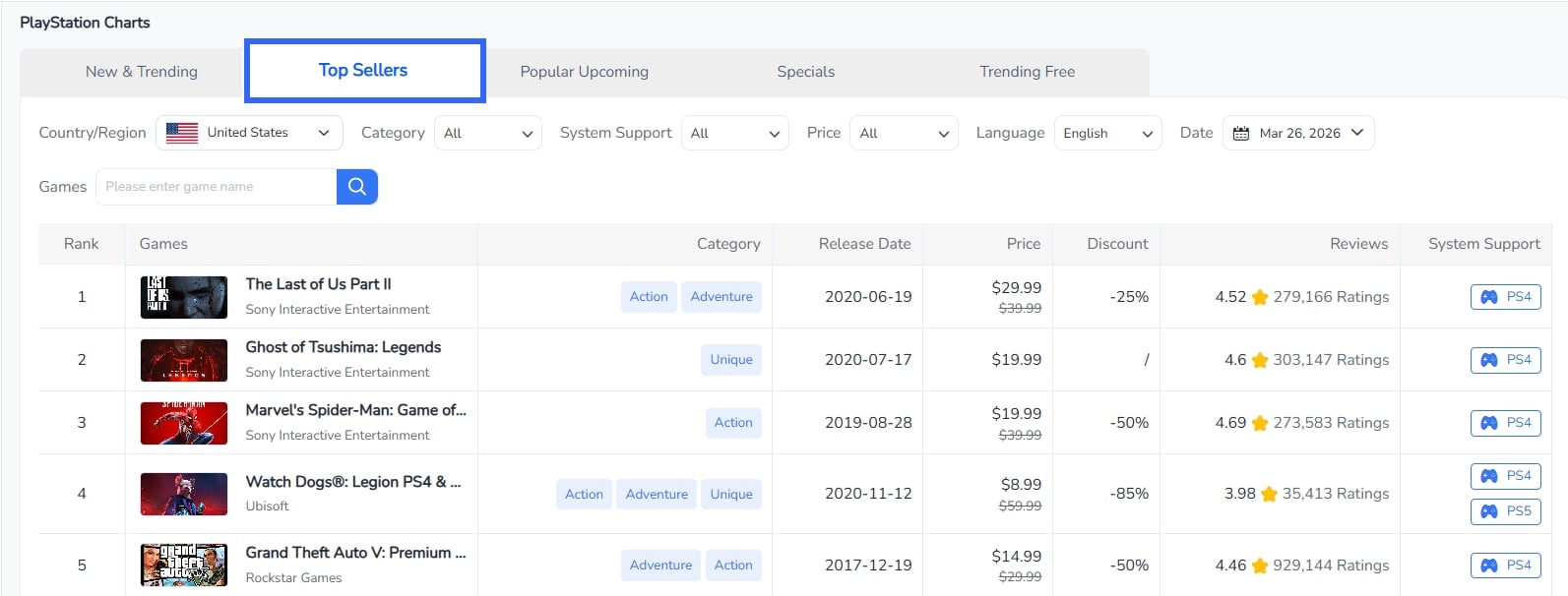Image resolution: width=1568 pixels, height=596 pixels.
Task: Click the Watch Dogs Legion cover thumbnail
Action: click(x=184, y=495)
